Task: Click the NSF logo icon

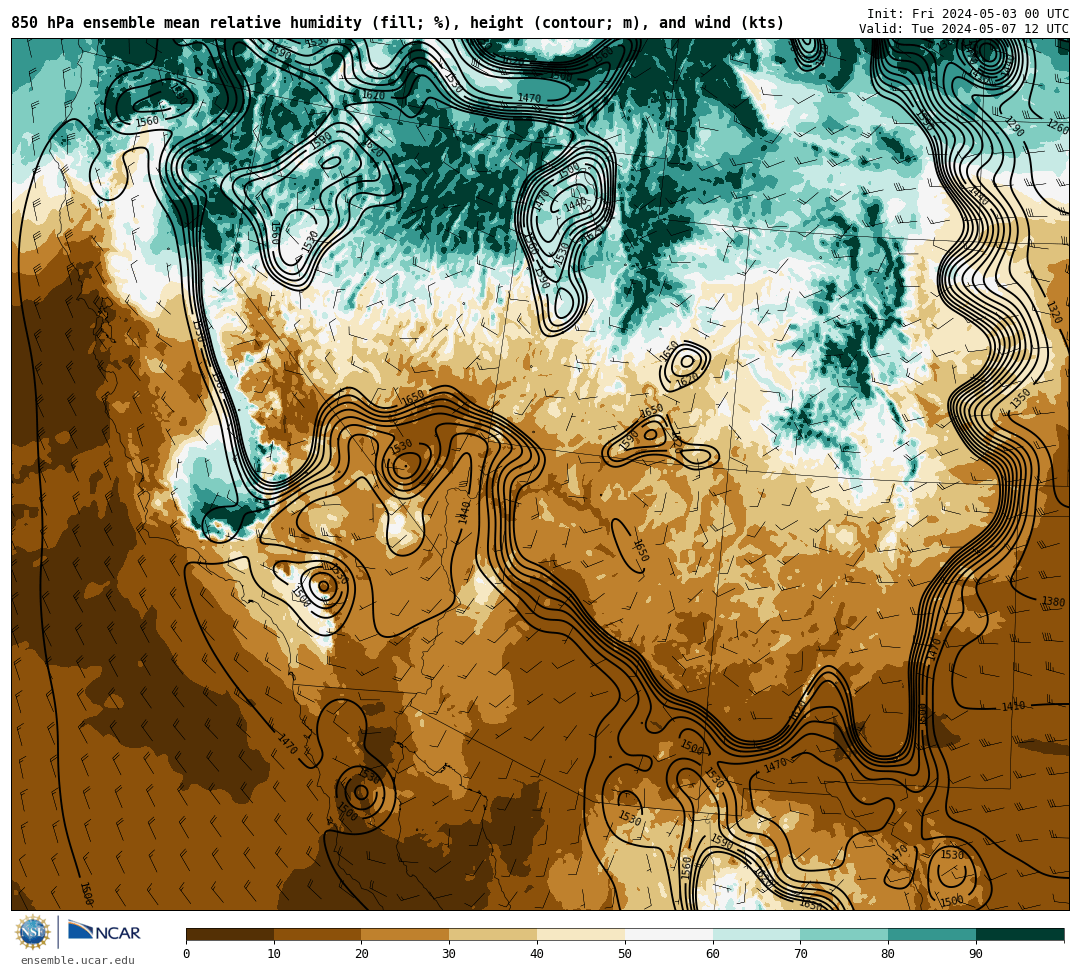Action: pos(32,933)
